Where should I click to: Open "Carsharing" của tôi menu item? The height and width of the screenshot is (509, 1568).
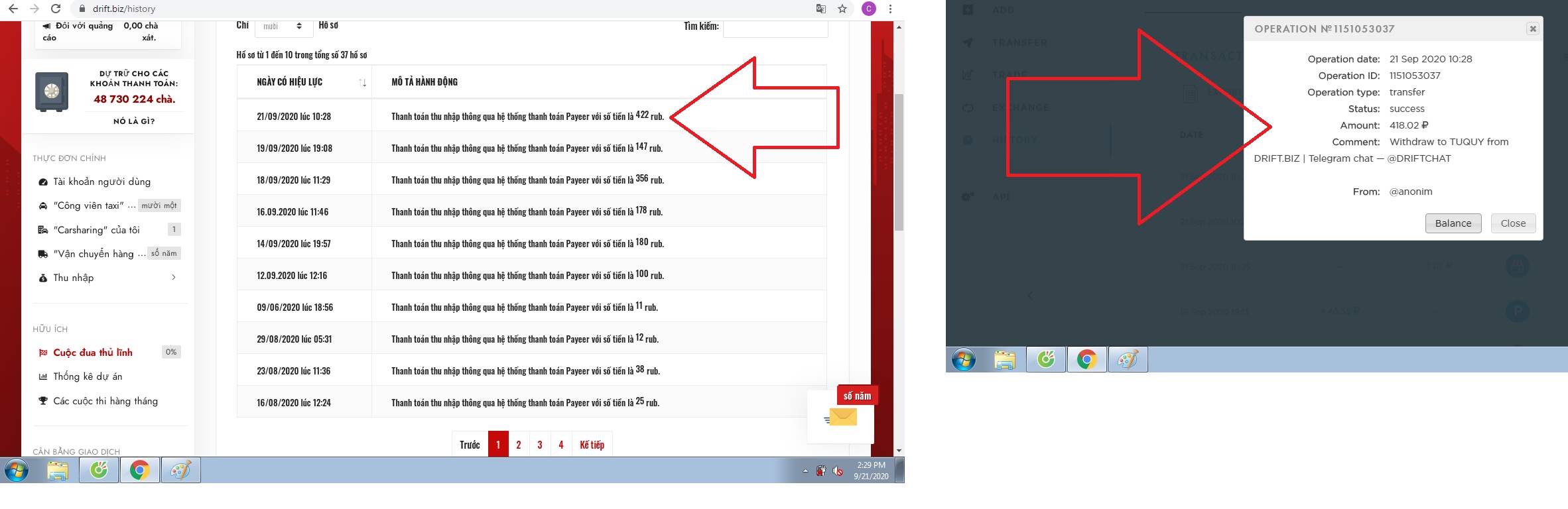(x=97, y=230)
